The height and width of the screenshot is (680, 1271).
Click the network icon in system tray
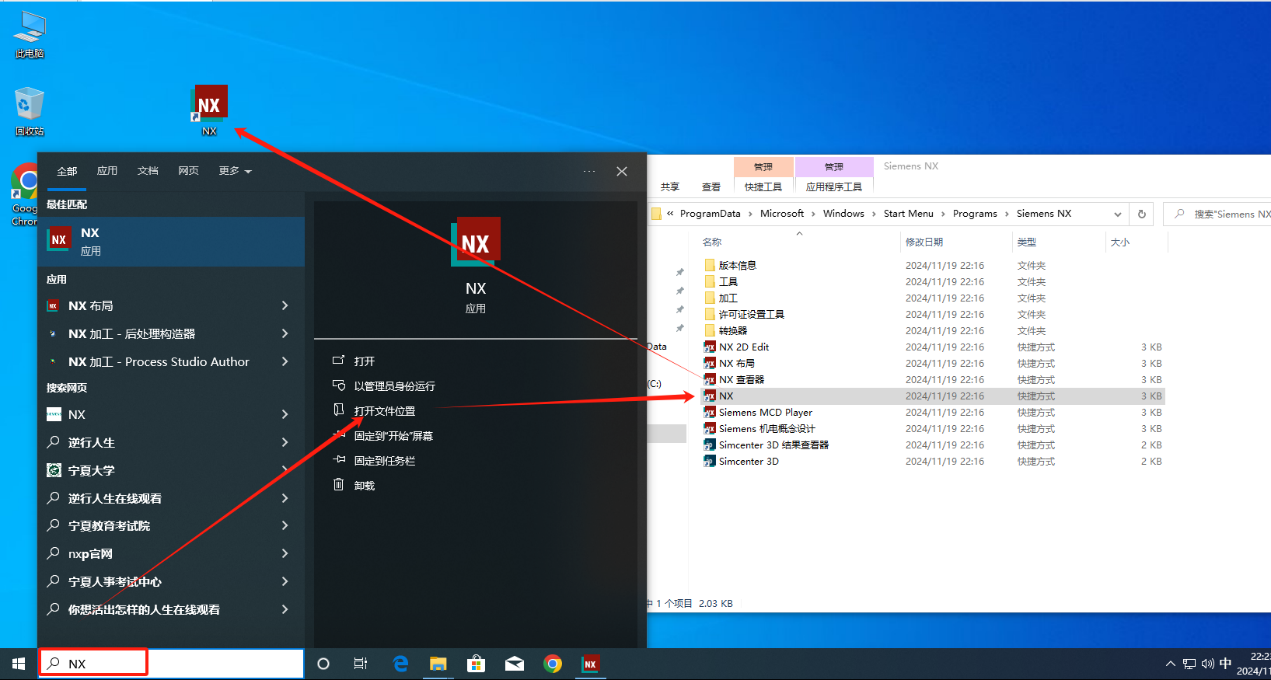click(x=1189, y=663)
